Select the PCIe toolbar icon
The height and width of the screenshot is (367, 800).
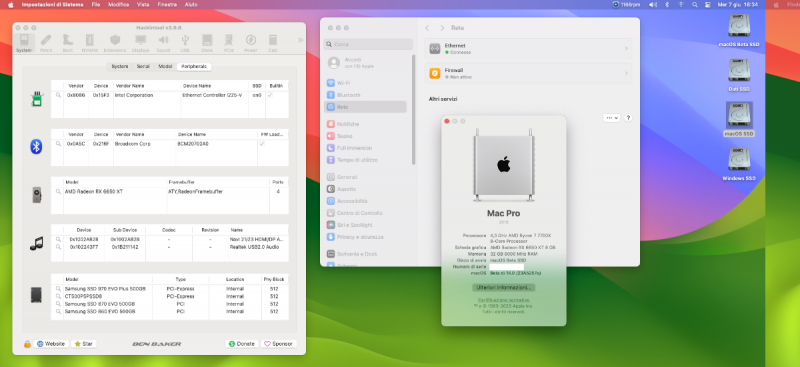coord(229,43)
